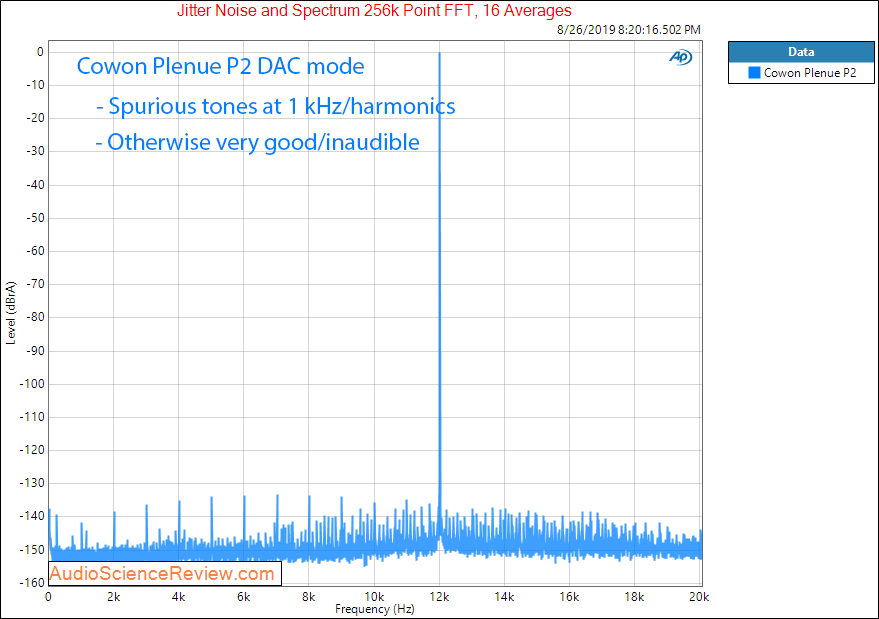Click the 'Cowon Plenue P2 DAC mode' annotation
This screenshot has width=879, height=619.
(x=220, y=66)
